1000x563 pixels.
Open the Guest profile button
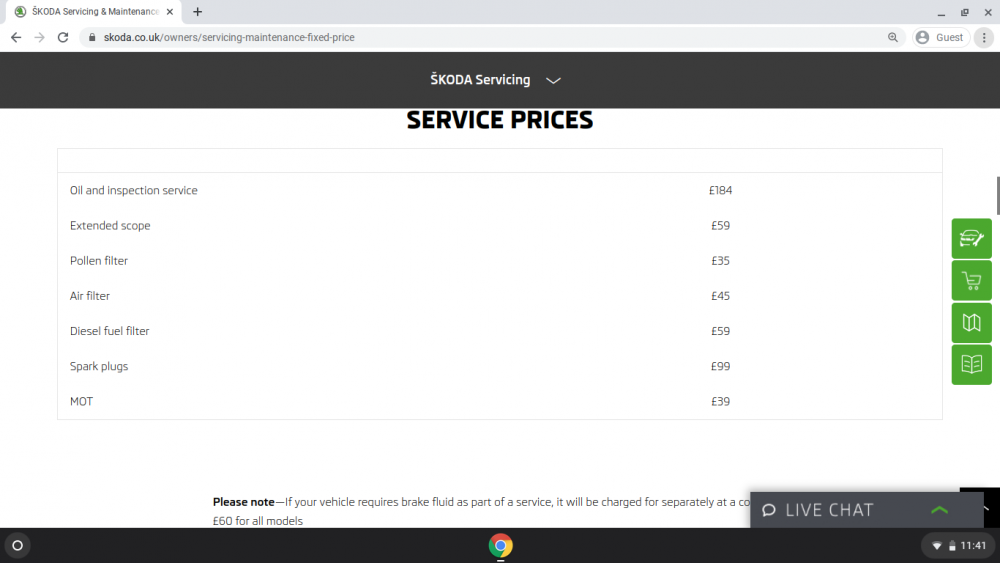(941, 38)
